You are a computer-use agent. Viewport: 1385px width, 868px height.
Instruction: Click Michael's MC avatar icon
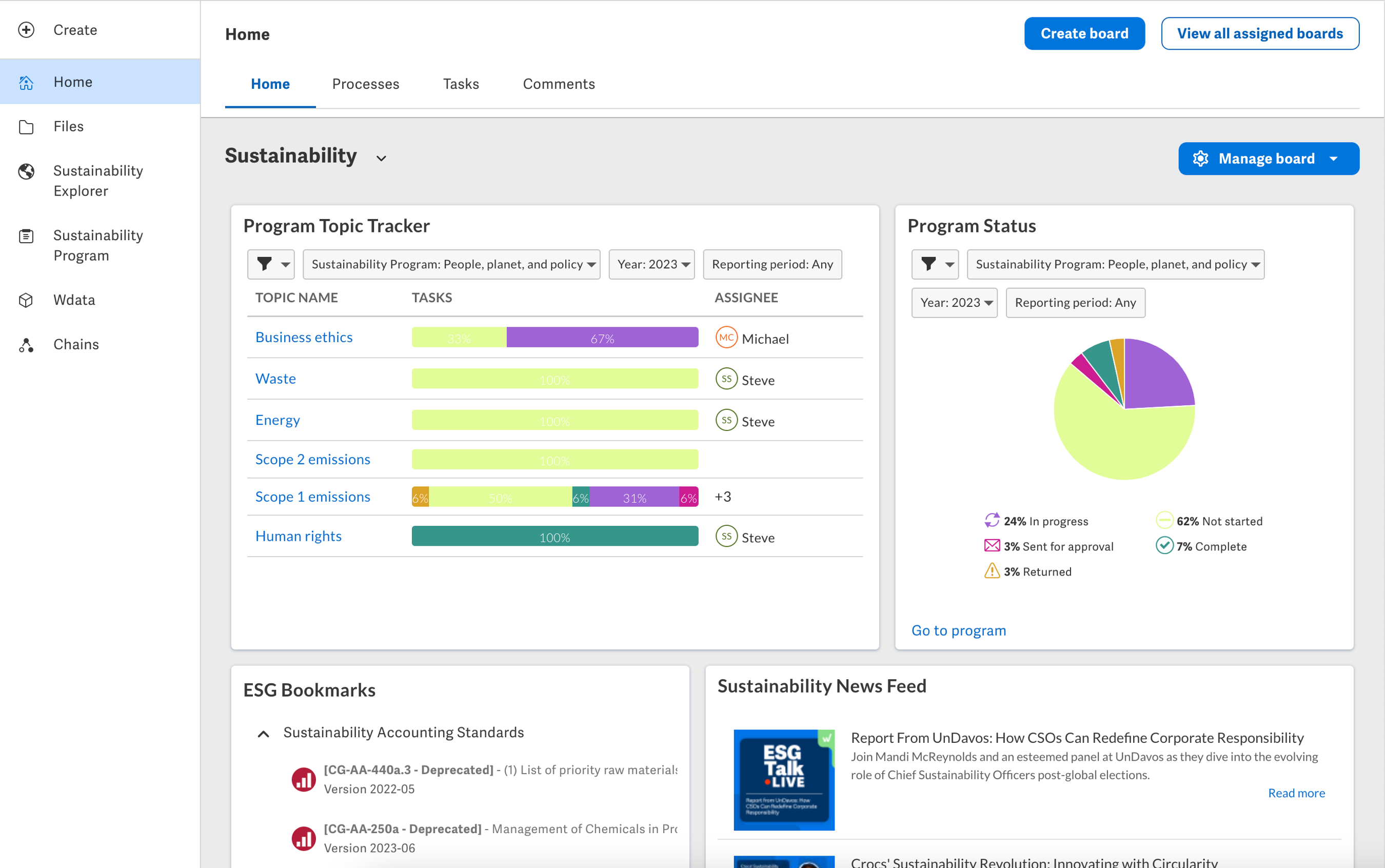click(x=726, y=338)
